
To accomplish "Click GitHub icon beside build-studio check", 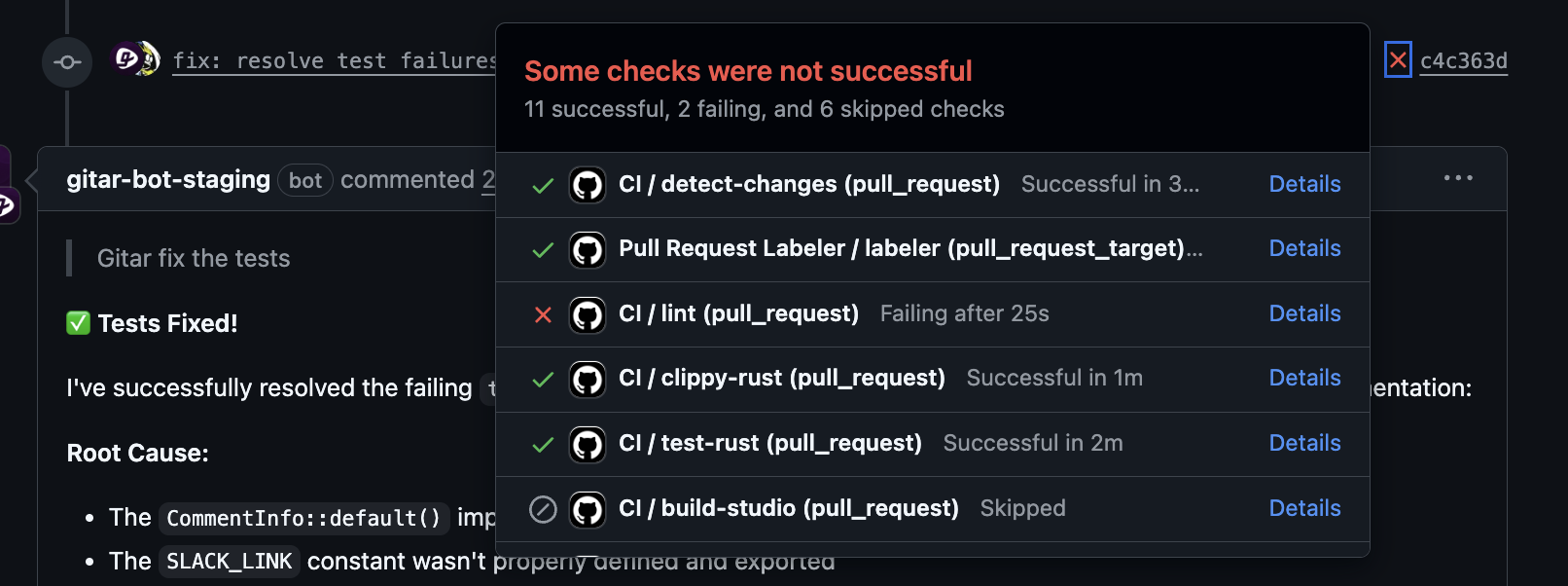I will pyautogui.click(x=588, y=509).
